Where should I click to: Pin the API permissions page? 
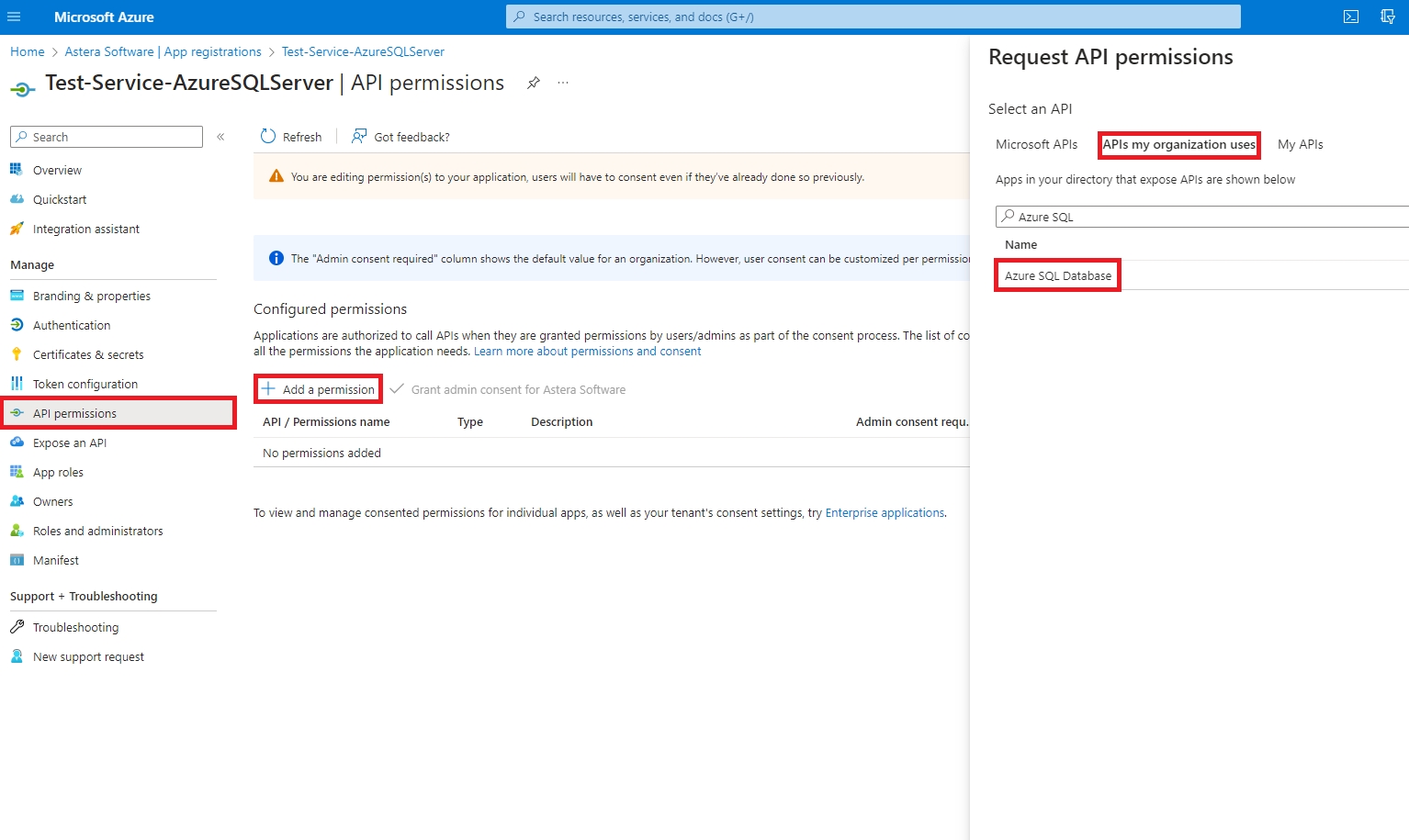pos(534,83)
